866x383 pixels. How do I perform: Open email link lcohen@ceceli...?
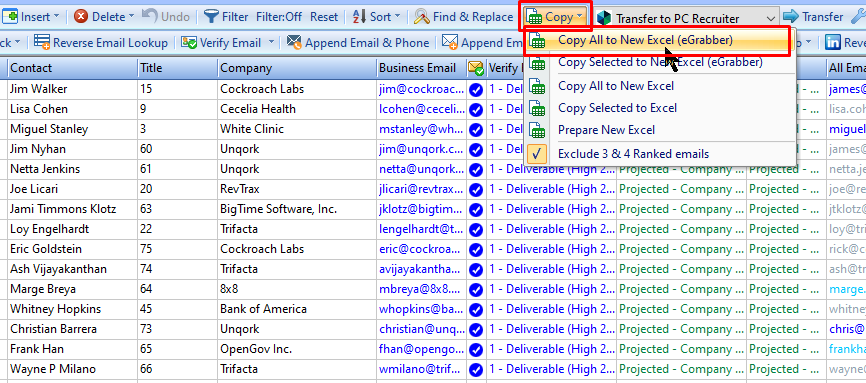pos(421,109)
